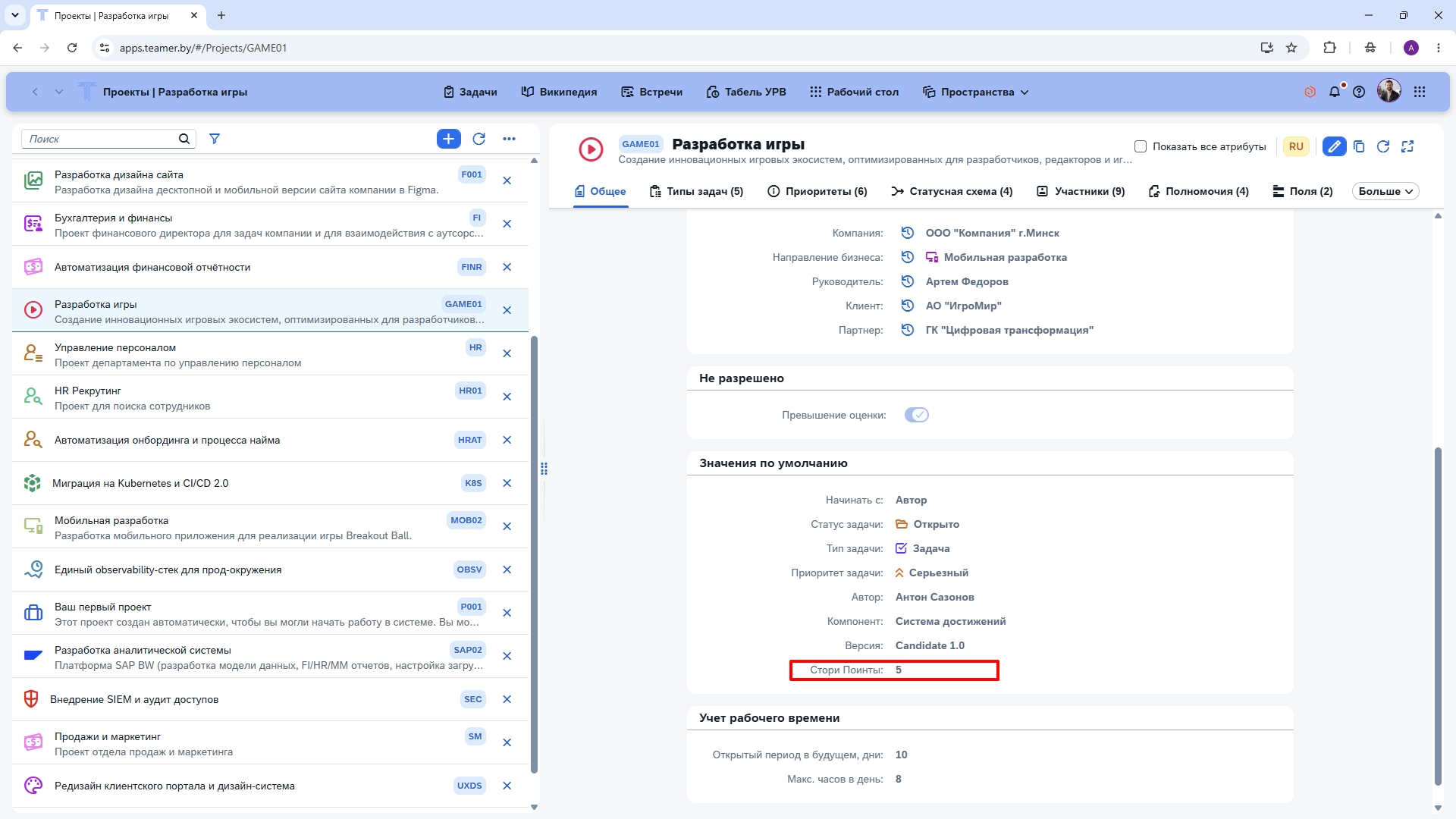Click history icon next to Руководитель

point(907,281)
